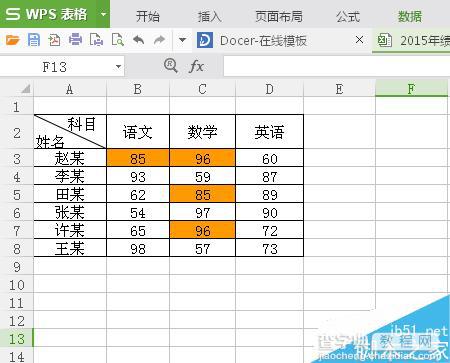The height and width of the screenshot is (363, 450).
Task: Click orange cell 96 in row 7
Action: [x=203, y=230]
